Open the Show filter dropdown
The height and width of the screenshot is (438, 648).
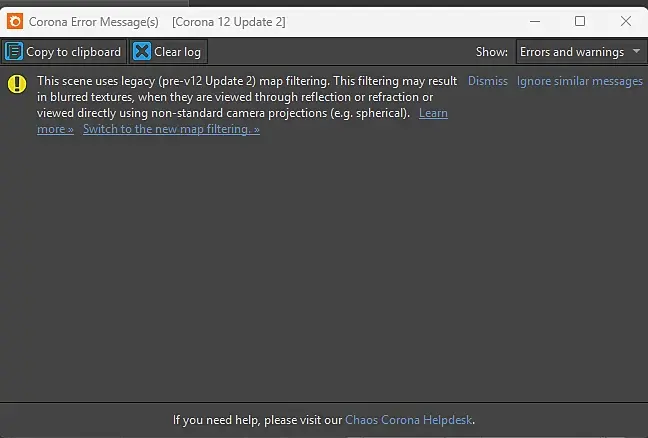pyautogui.click(x=581, y=52)
